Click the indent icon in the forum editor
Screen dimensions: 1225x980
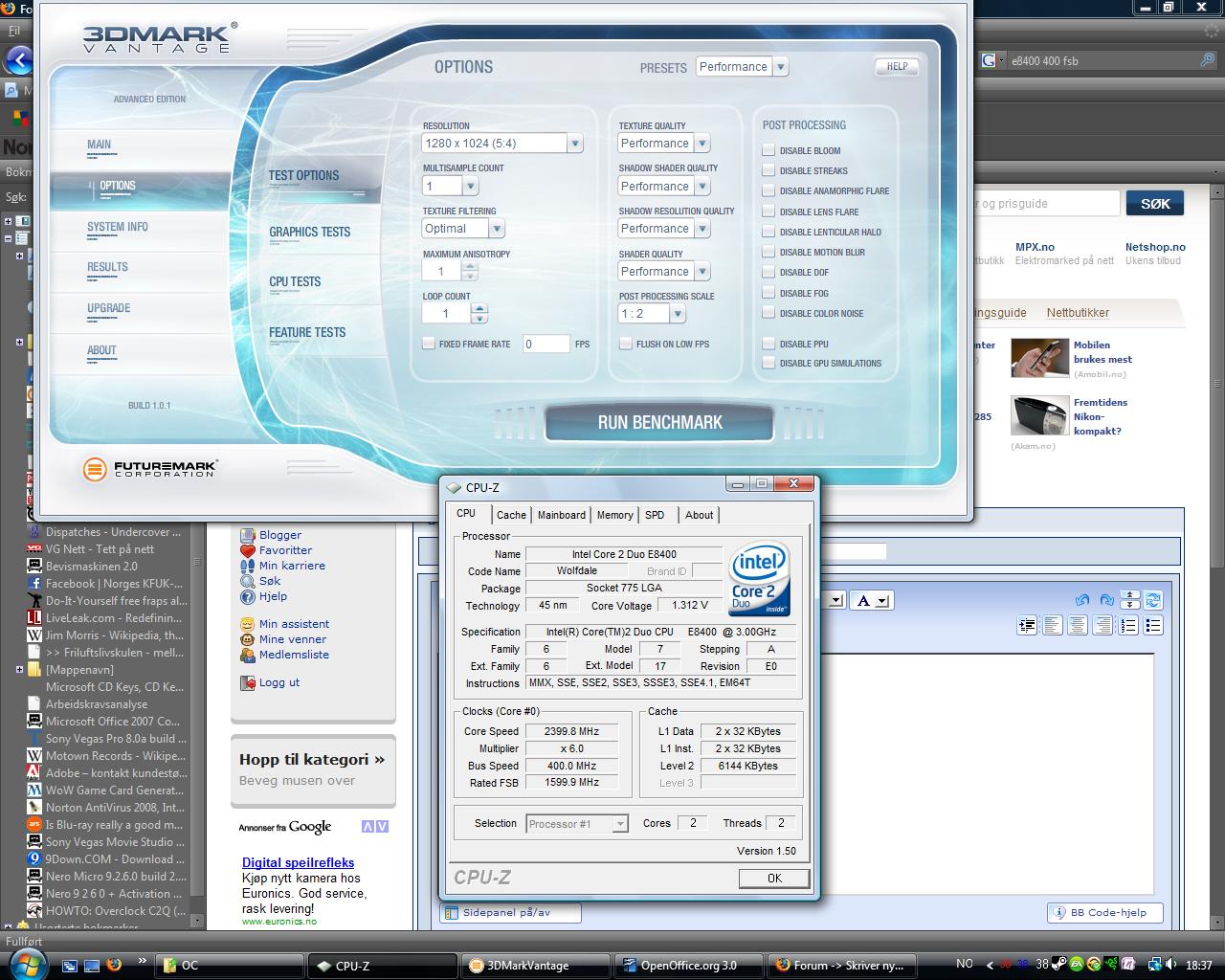[x=1027, y=625]
